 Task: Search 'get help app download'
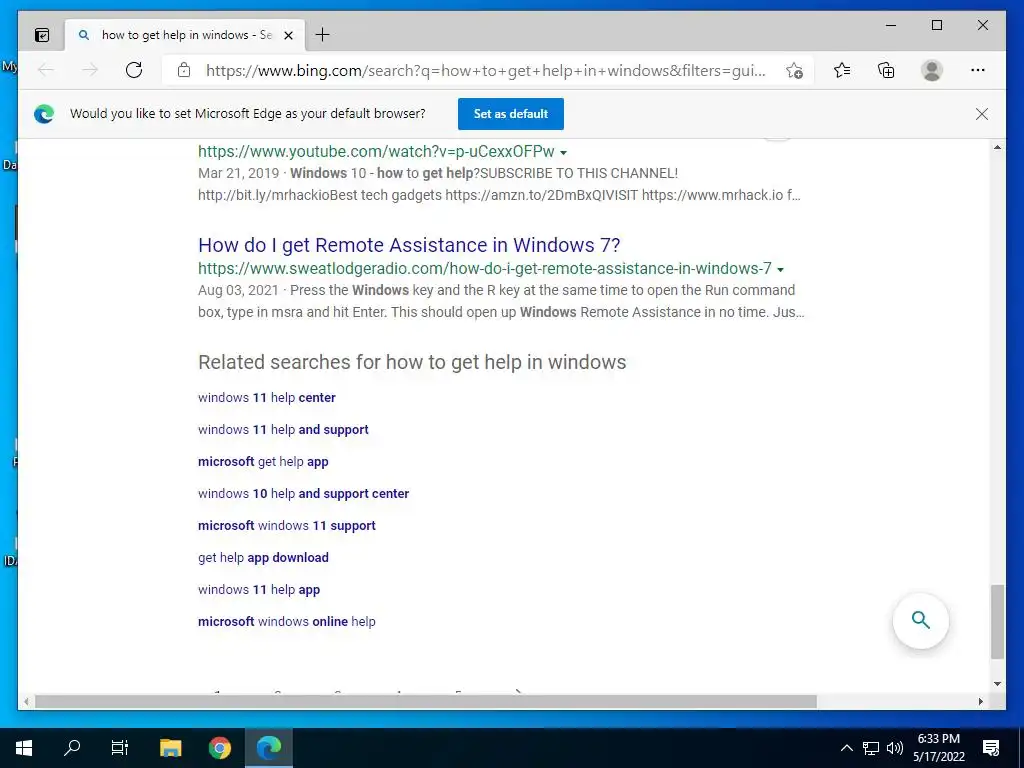(x=263, y=557)
